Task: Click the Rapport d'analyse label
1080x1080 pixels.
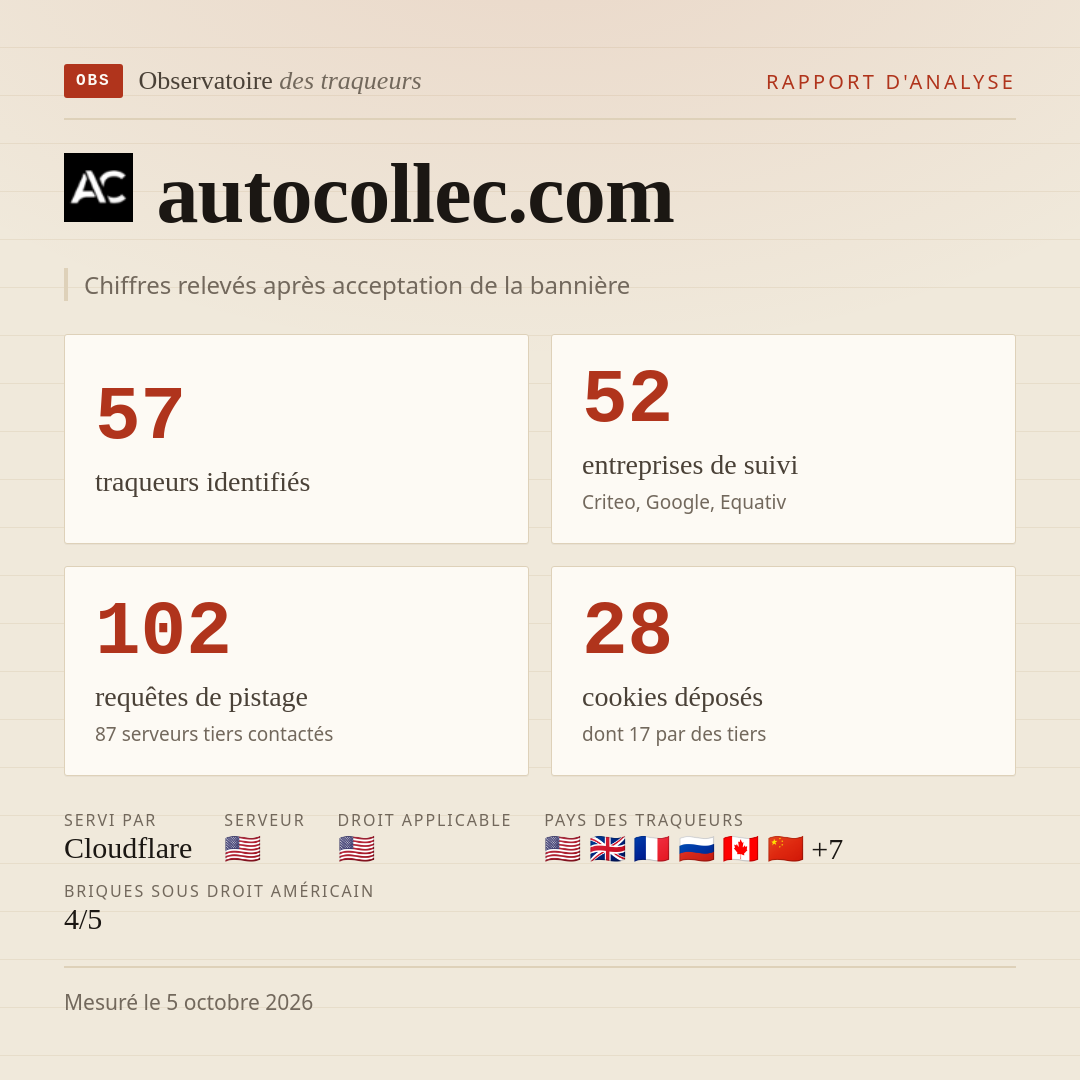Action: (x=891, y=82)
